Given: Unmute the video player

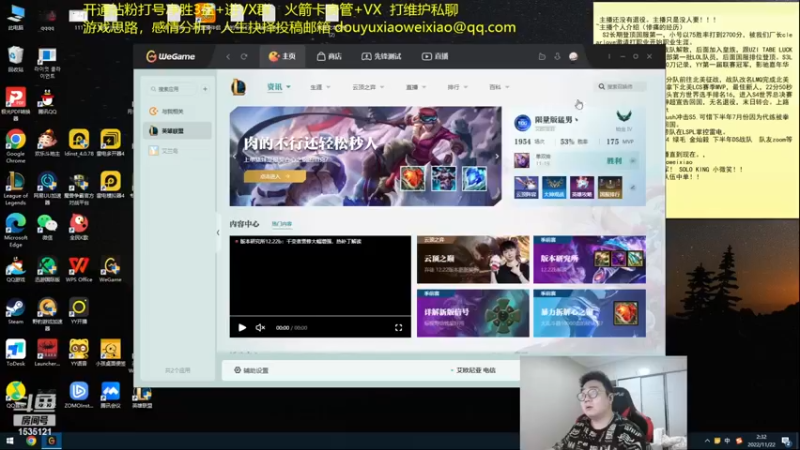Looking at the screenshot, I should [260, 328].
